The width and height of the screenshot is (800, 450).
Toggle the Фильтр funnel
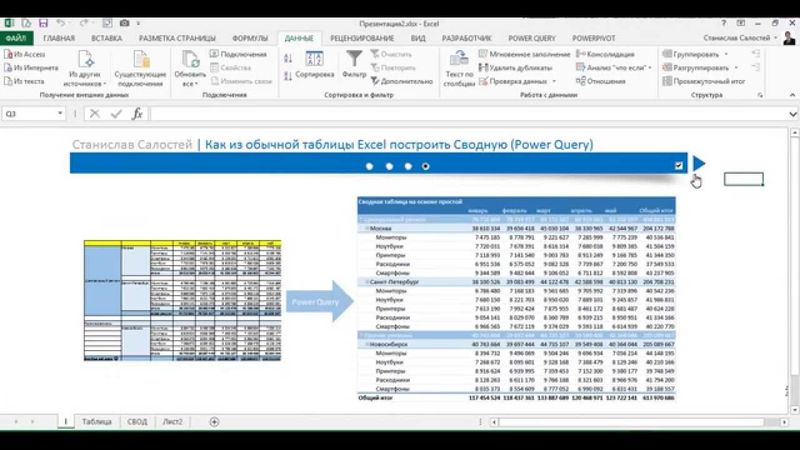[354, 64]
